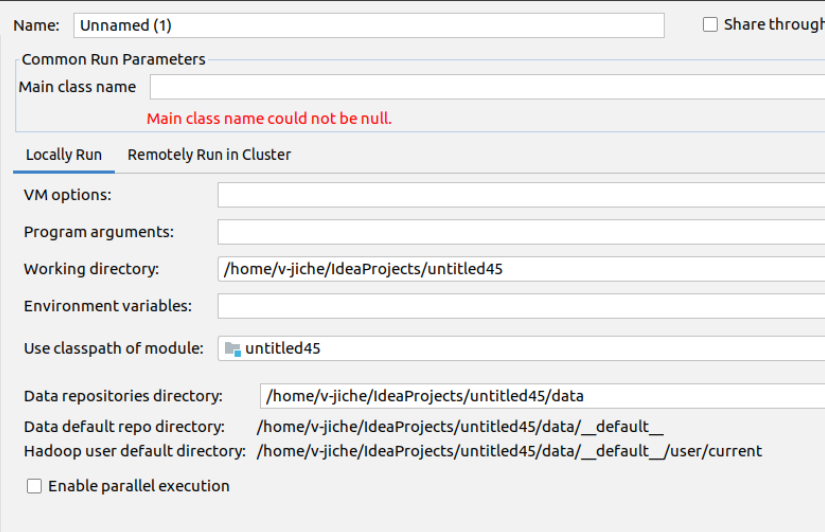Click the Program arguments field
The height and width of the screenshot is (532, 825).
point(521,232)
